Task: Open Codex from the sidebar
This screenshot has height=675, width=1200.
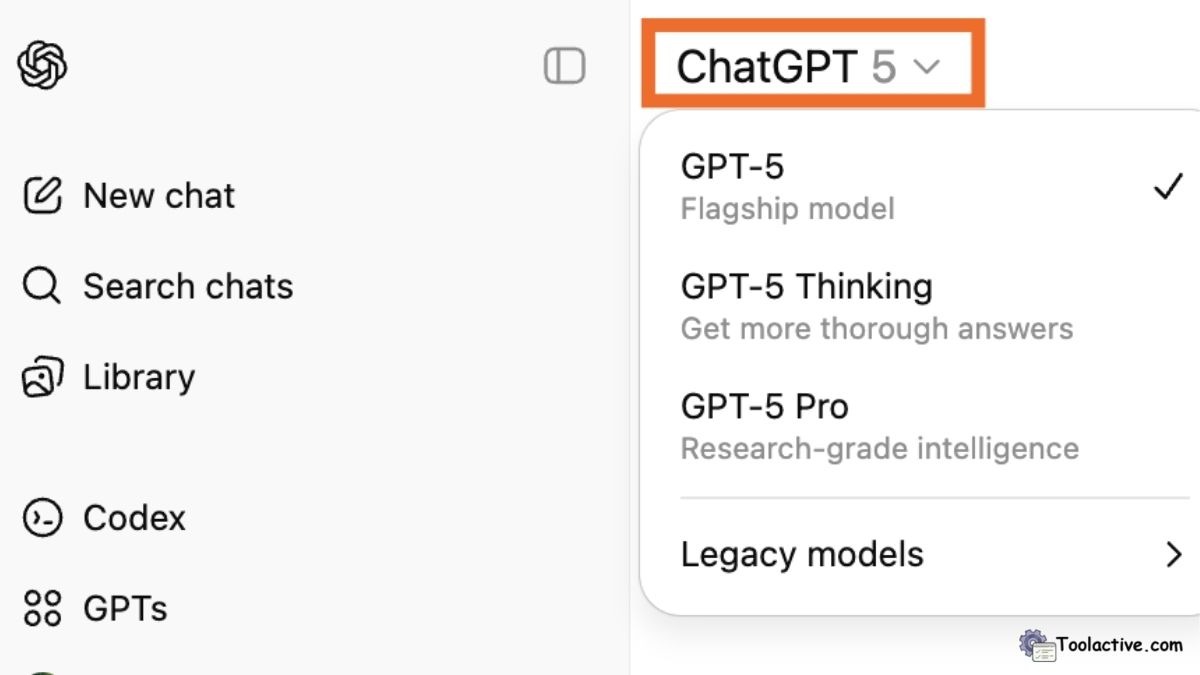Action: pos(134,518)
